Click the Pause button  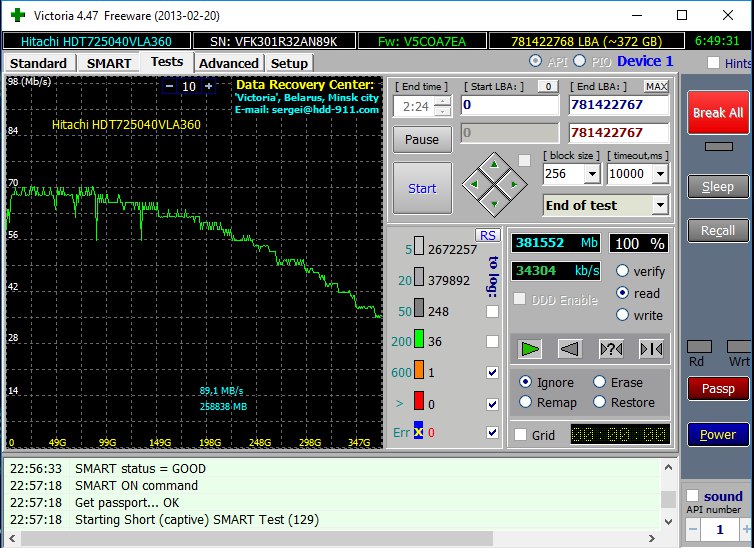pos(422,139)
